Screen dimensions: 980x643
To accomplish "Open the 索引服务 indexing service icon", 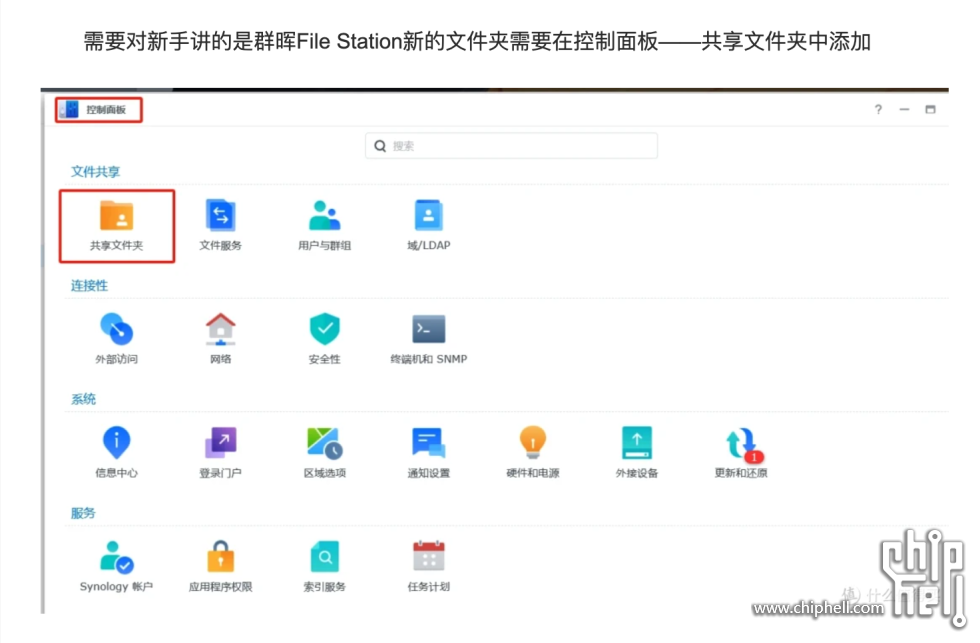I will click(x=324, y=556).
